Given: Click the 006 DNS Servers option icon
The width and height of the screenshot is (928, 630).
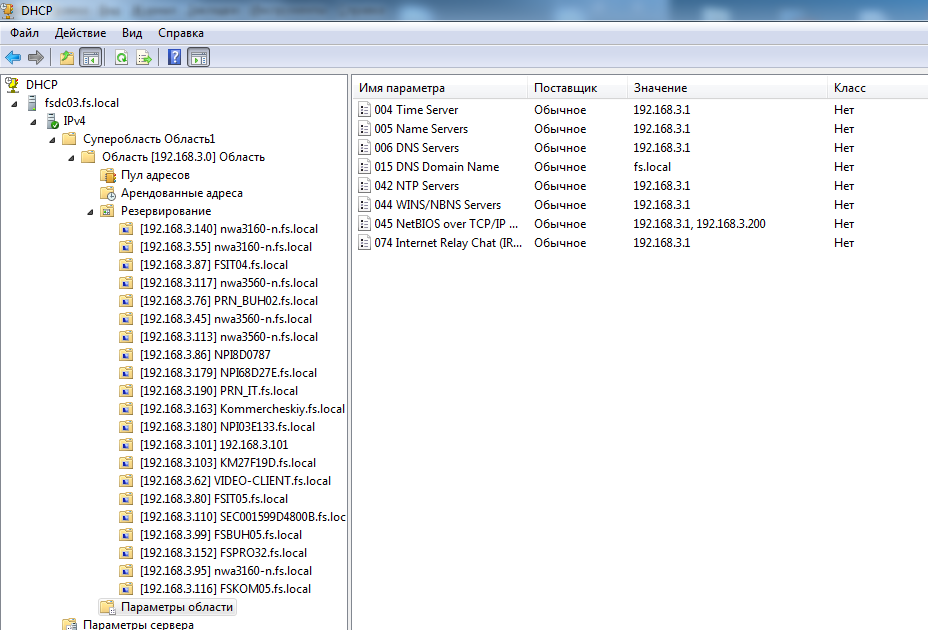Looking at the screenshot, I should (x=365, y=147).
